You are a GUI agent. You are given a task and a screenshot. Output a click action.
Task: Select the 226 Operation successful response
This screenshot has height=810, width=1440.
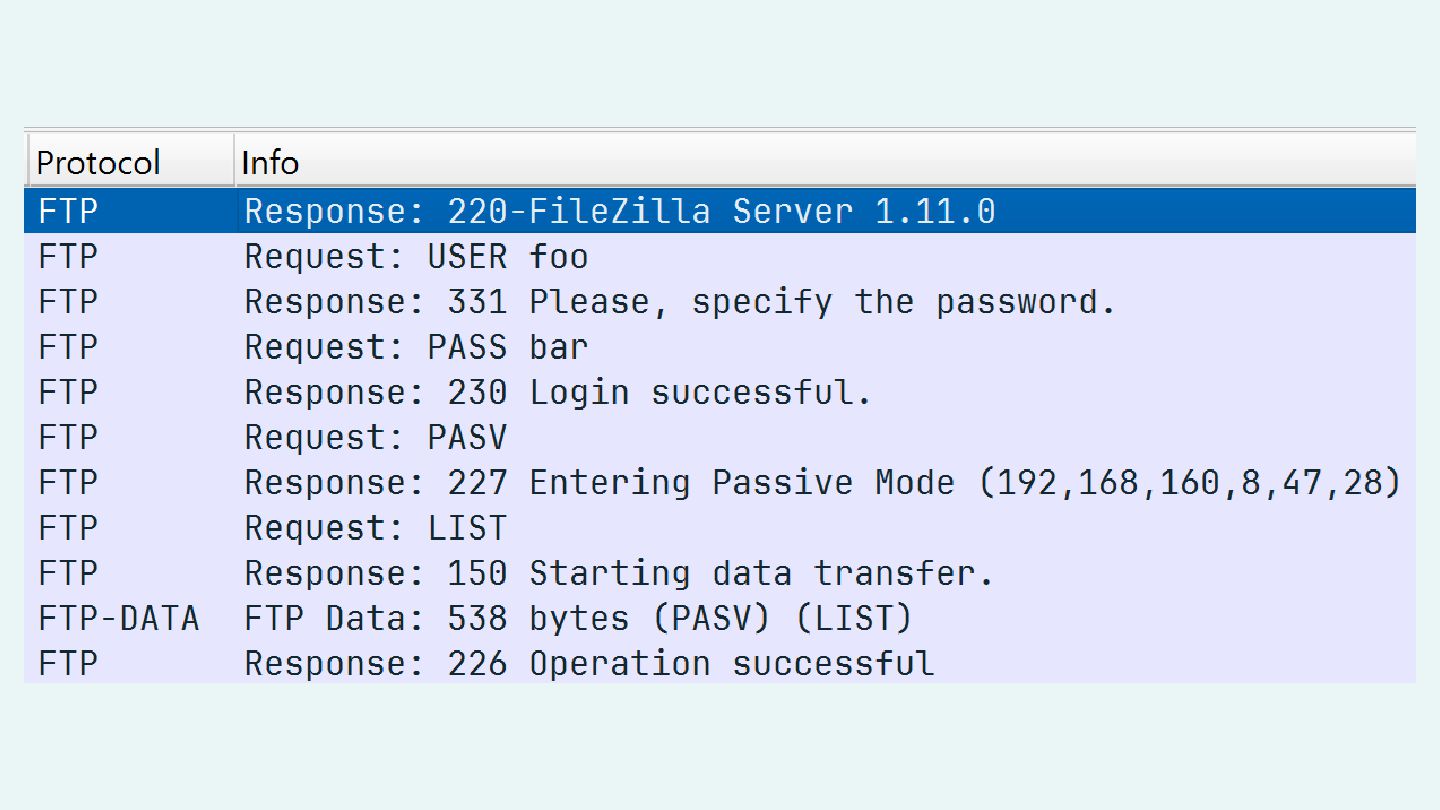[x=720, y=663]
